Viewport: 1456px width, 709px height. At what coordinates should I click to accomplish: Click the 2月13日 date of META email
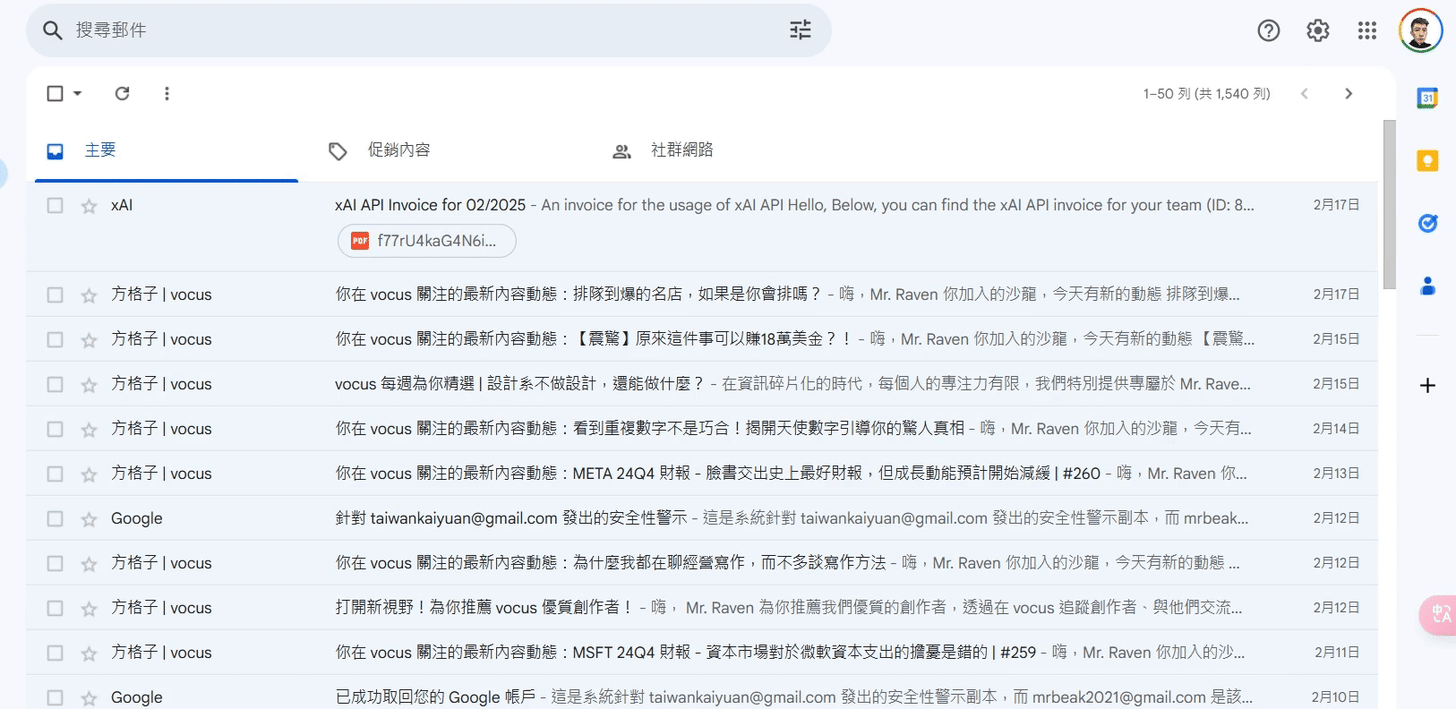click(1336, 474)
